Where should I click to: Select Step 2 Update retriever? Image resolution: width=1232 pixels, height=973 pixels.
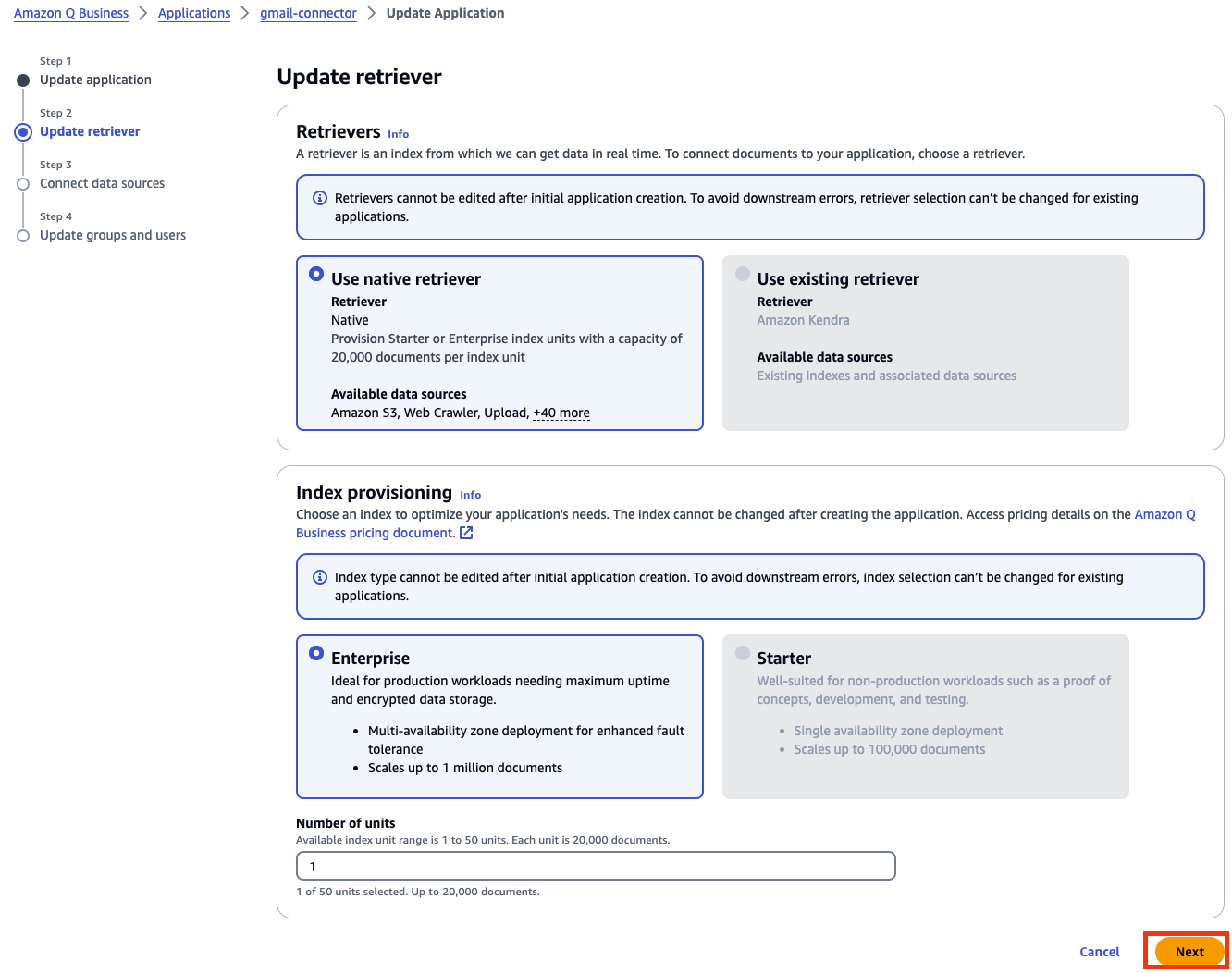pos(90,131)
